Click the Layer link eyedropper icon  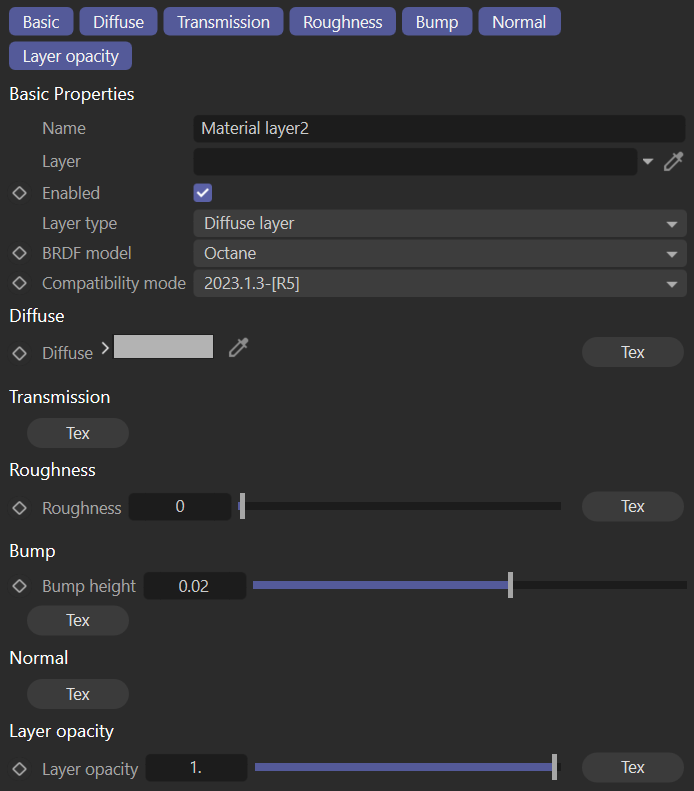coord(673,161)
